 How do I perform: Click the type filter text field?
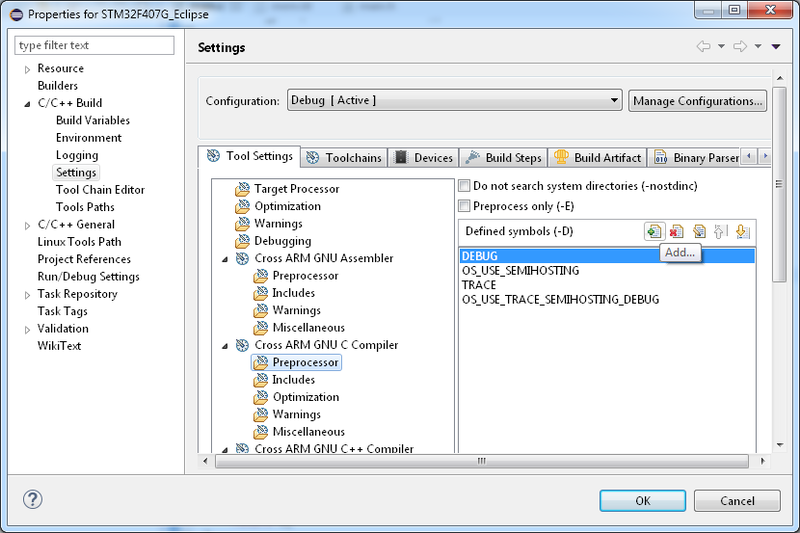point(95,46)
